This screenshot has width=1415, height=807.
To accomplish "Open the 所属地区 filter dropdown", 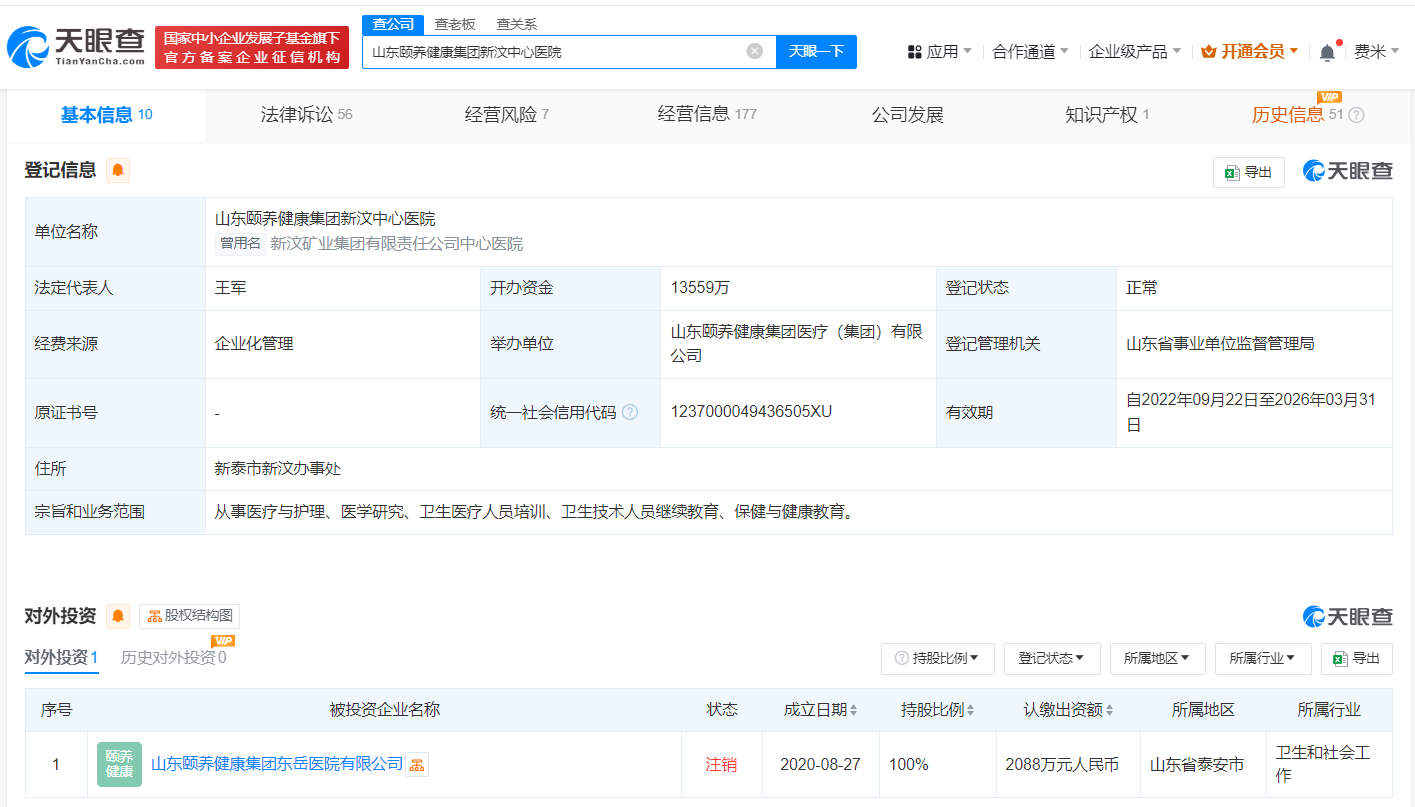I will 1157,658.
